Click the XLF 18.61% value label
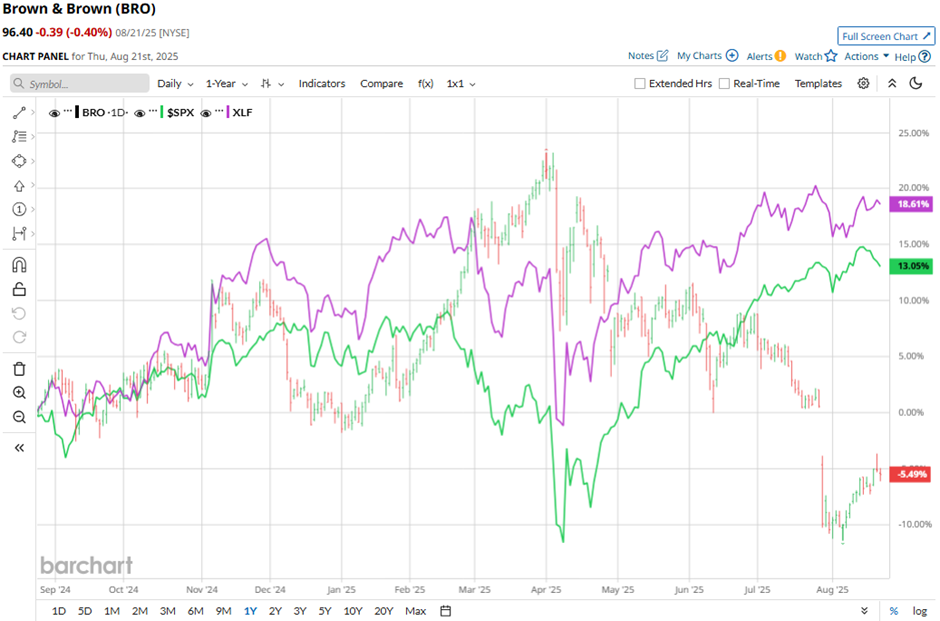 [x=912, y=204]
